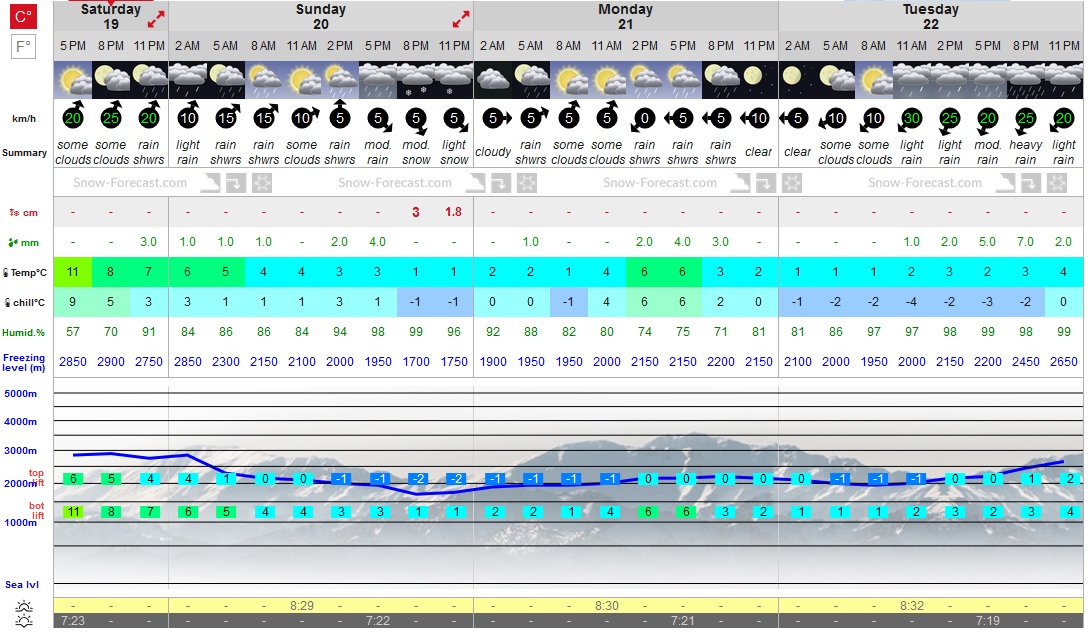Expand the Sunday 20 forecast column
This screenshot has width=1091, height=634.
461,19
